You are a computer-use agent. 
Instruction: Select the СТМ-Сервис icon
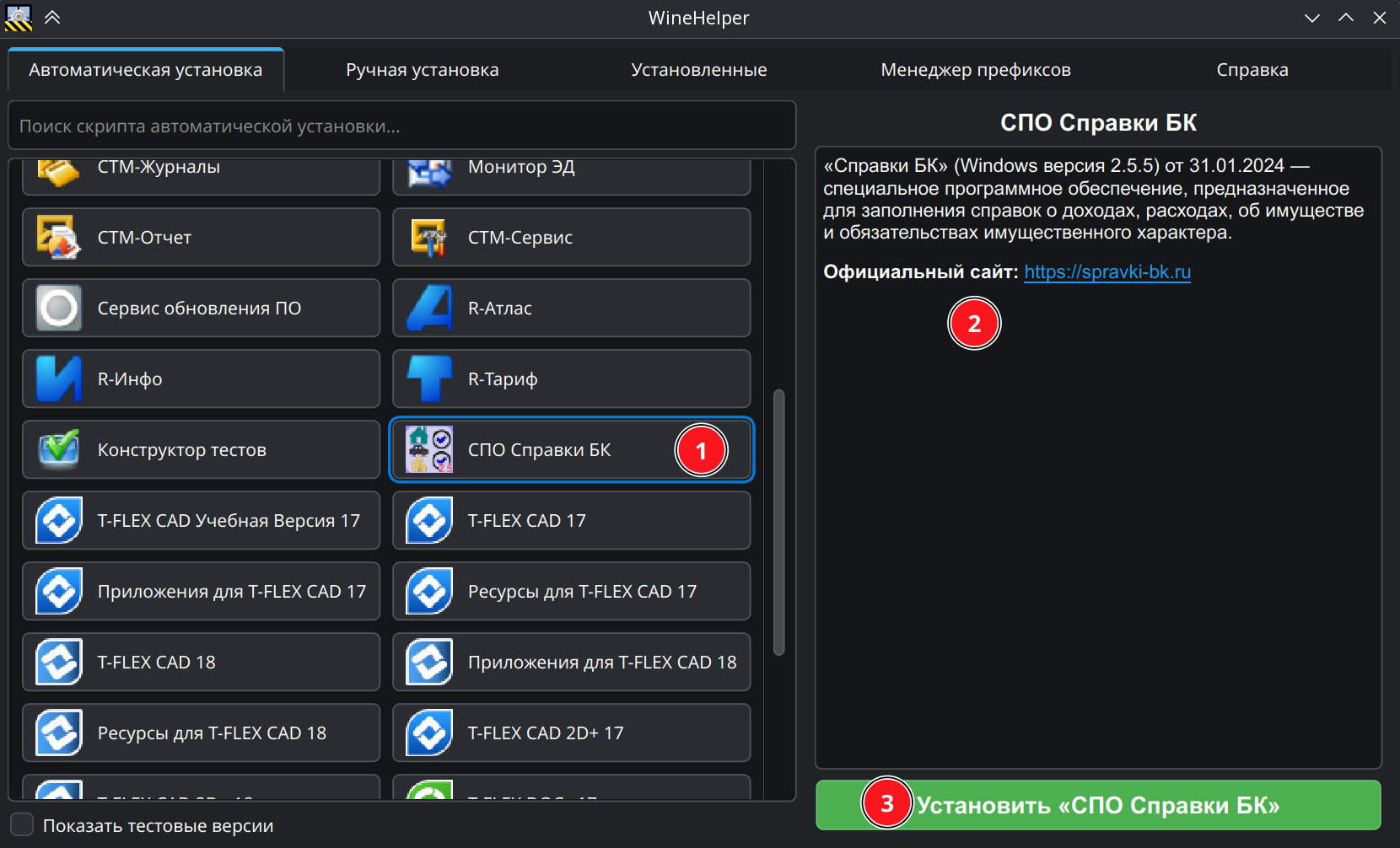(429, 238)
